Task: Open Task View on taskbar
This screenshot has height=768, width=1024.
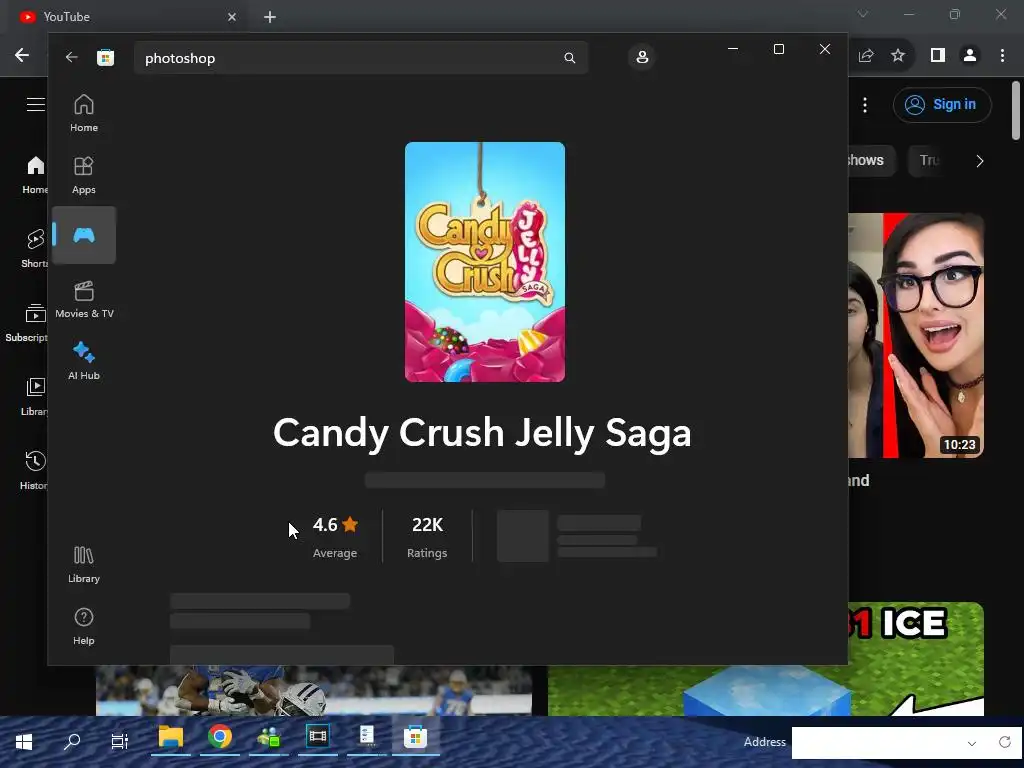Action: 120,741
